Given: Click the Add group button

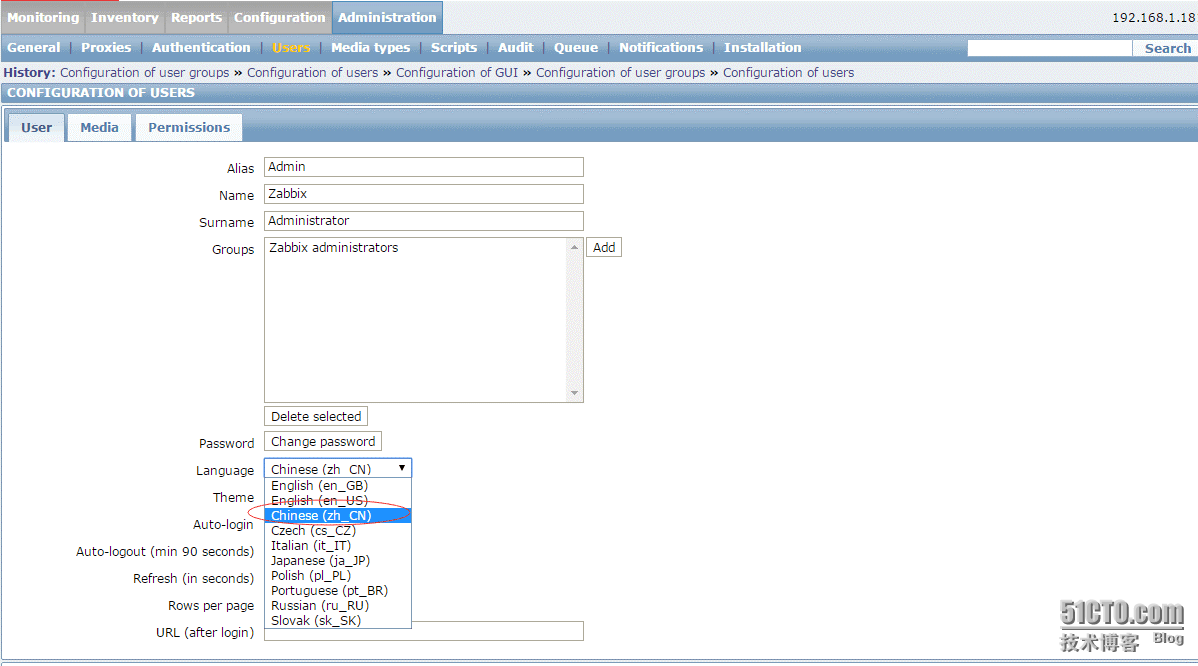Looking at the screenshot, I should coord(604,247).
